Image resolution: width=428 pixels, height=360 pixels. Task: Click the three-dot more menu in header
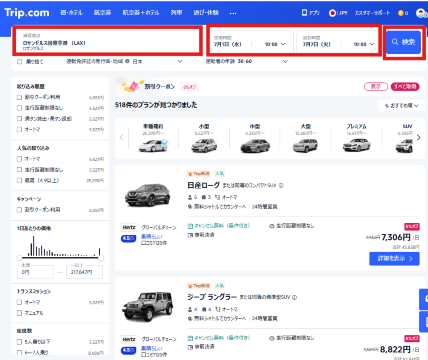pos(233,13)
